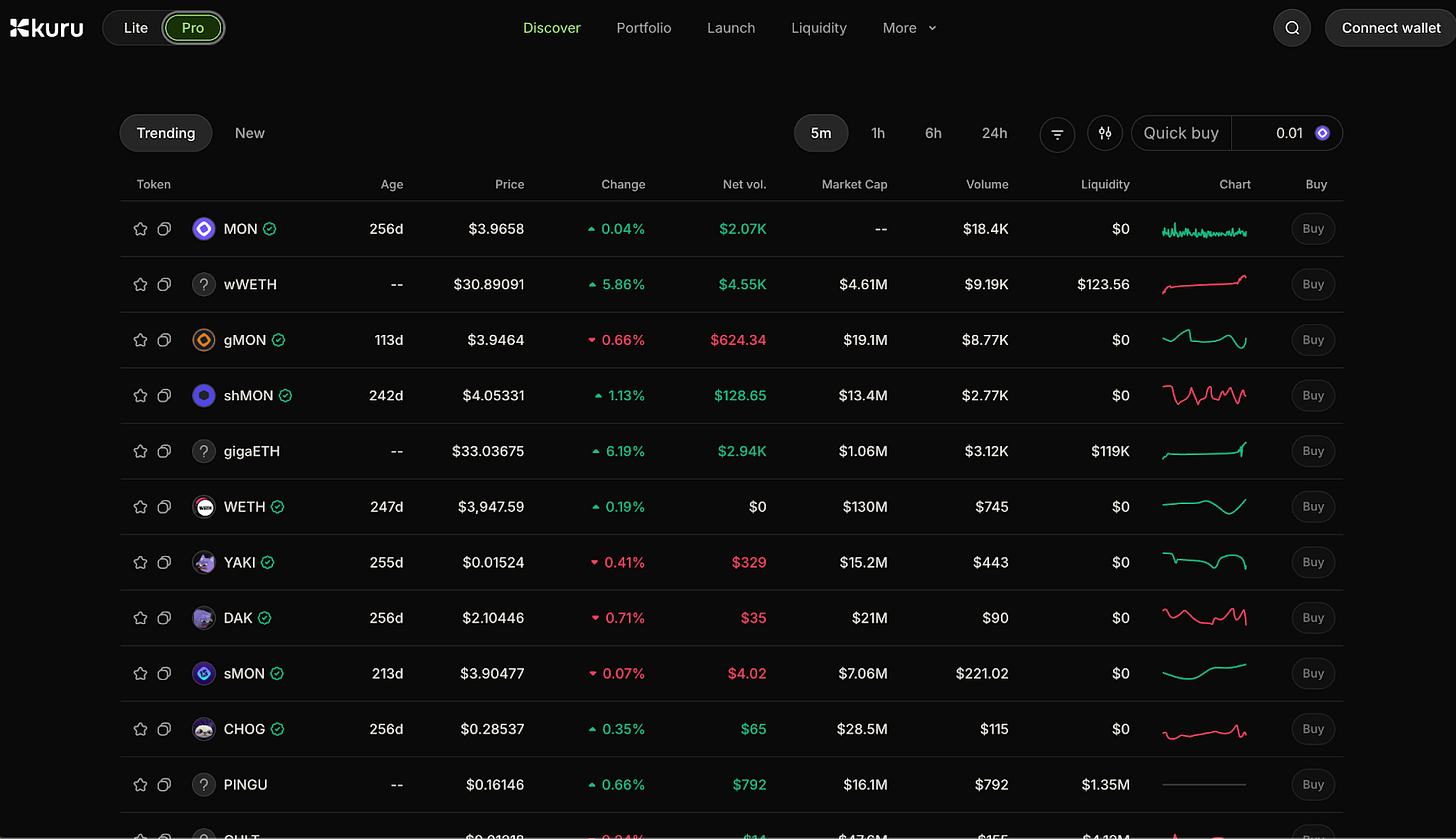Copy the shMON token address
Image resolution: width=1456 pixels, height=839 pixels.
164,396
